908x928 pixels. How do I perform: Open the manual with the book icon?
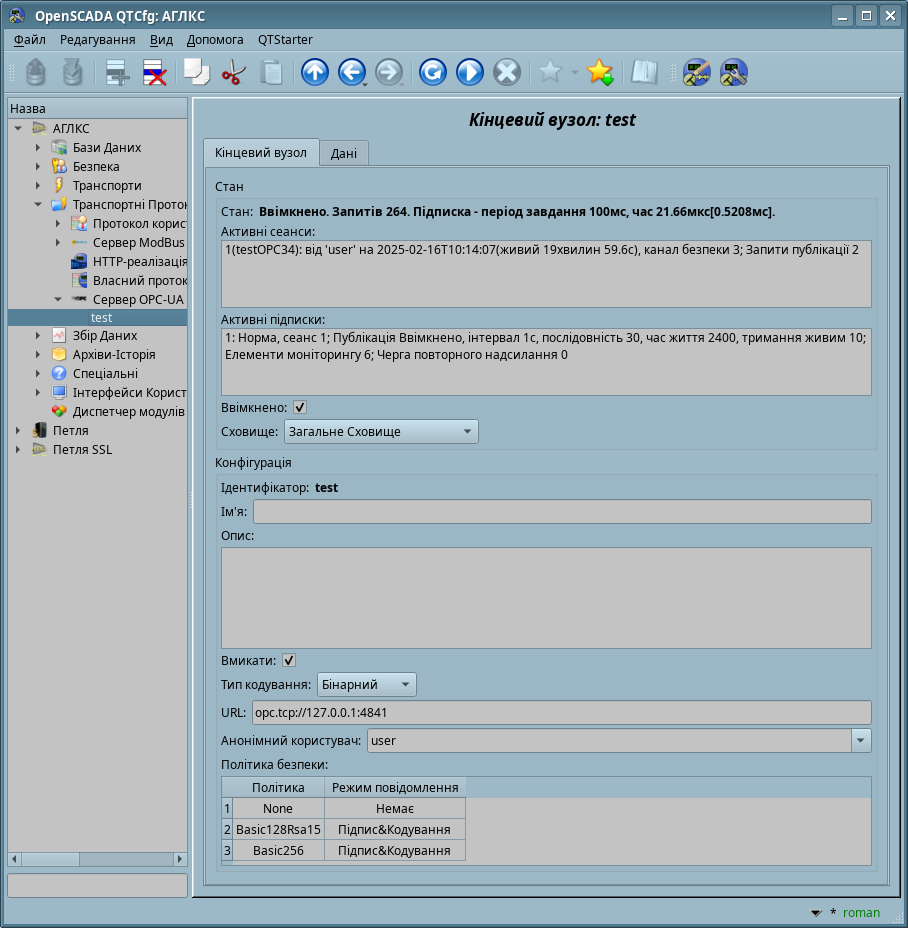(643, 72)
